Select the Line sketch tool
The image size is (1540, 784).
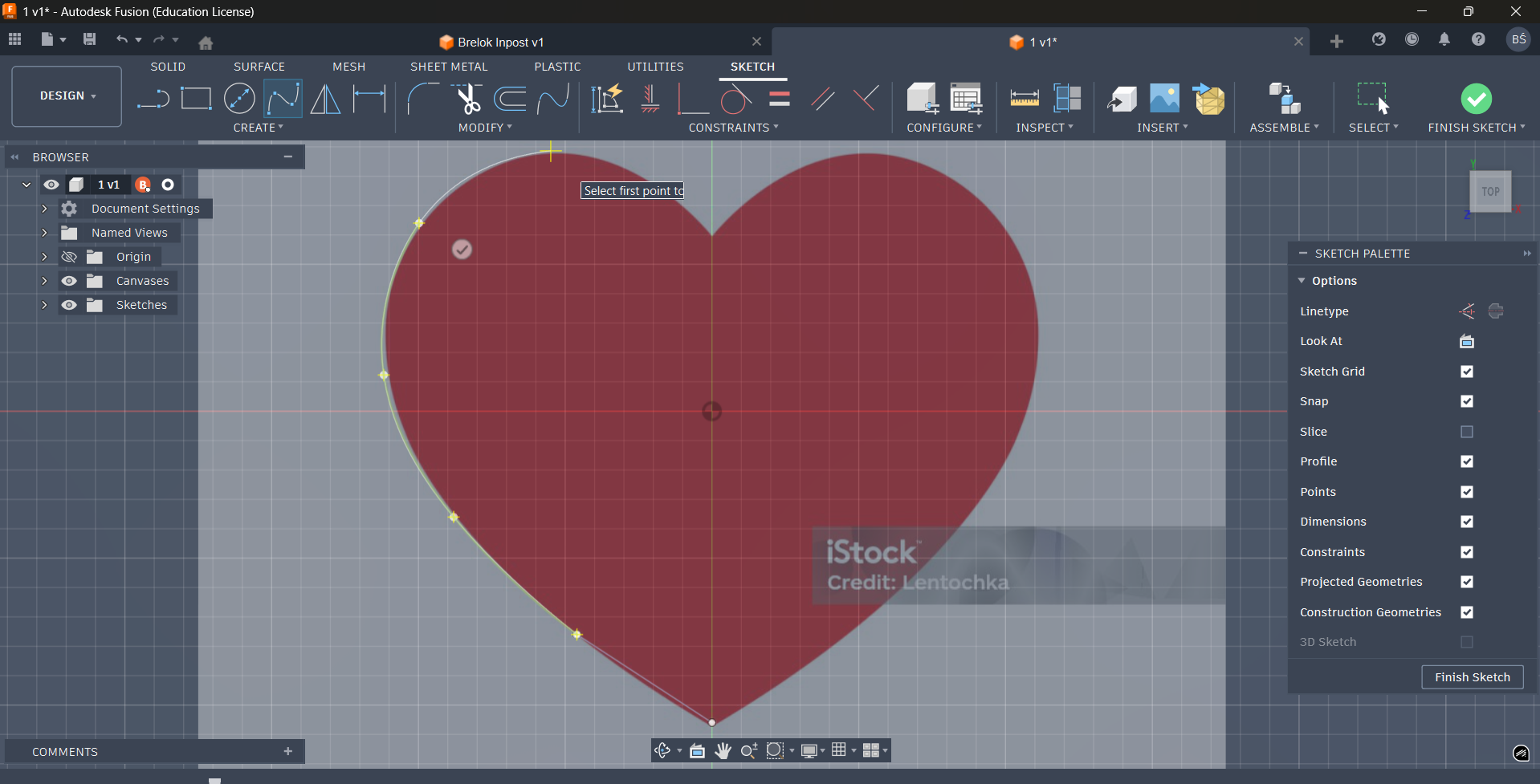pos(153,100)
